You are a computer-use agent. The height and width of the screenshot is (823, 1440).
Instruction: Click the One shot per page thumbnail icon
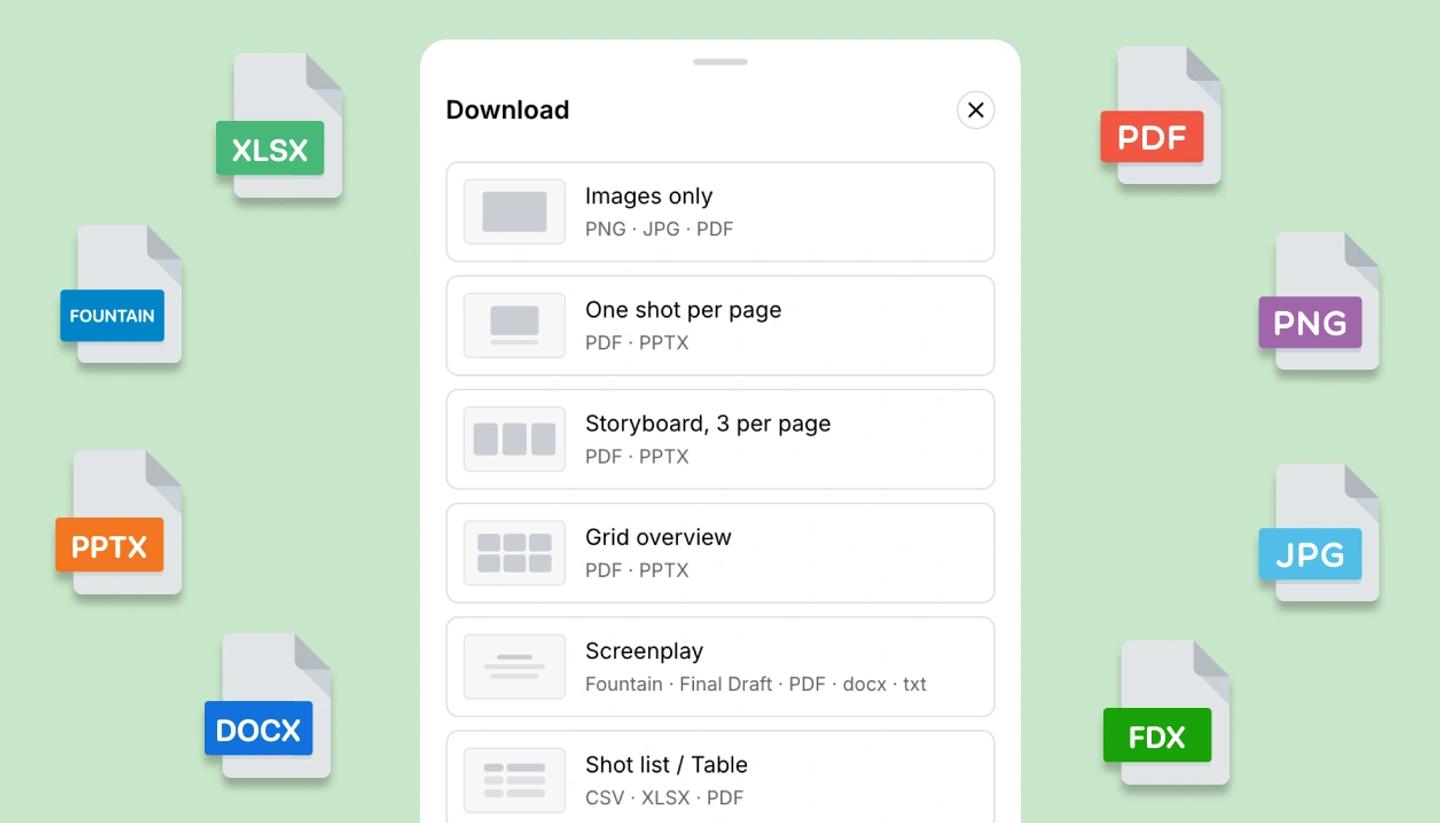click(514, 326)
